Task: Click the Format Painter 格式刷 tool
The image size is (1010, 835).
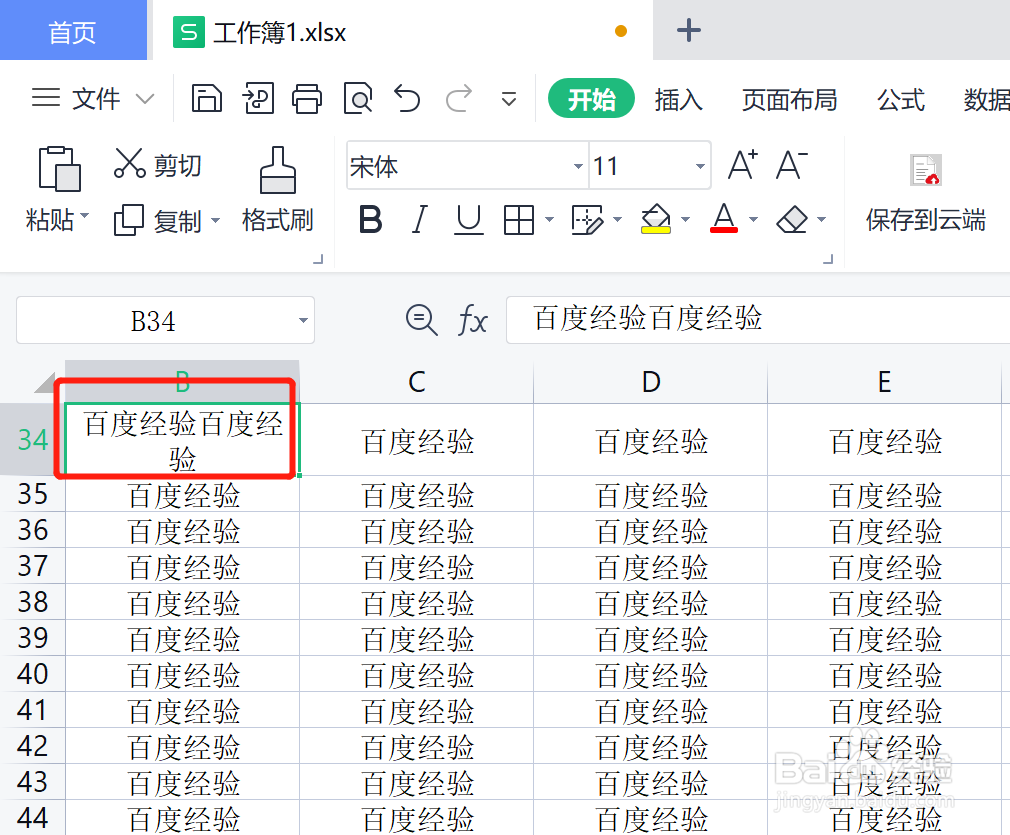Action: [277, 190]
